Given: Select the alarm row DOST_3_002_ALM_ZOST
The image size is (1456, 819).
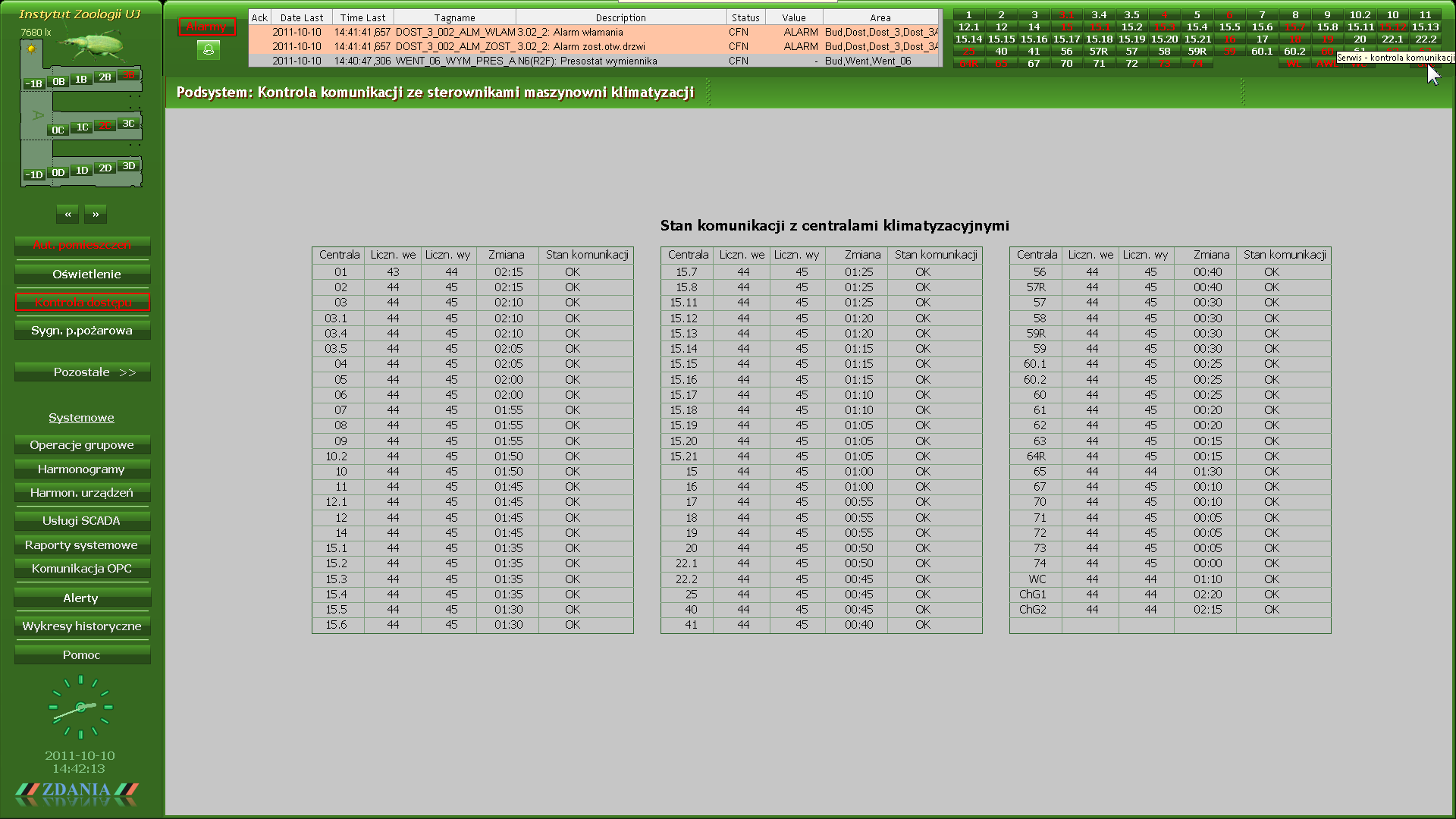Looking at the screenshot, I should tap(595, 46).
